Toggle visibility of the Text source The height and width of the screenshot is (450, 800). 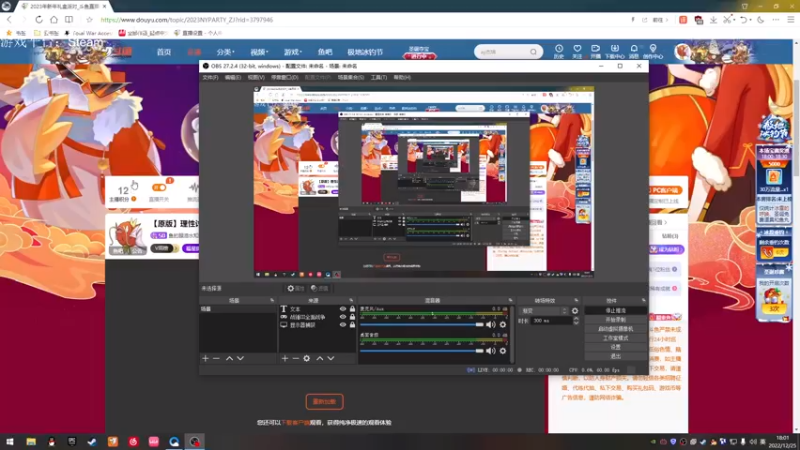(x=343, y=309)
